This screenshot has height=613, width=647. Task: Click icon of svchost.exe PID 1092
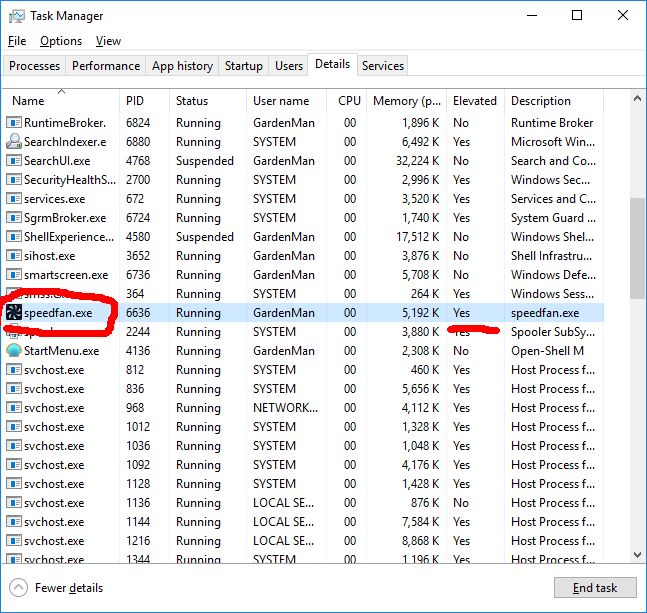pyautogui.click(x=14, y=464)
